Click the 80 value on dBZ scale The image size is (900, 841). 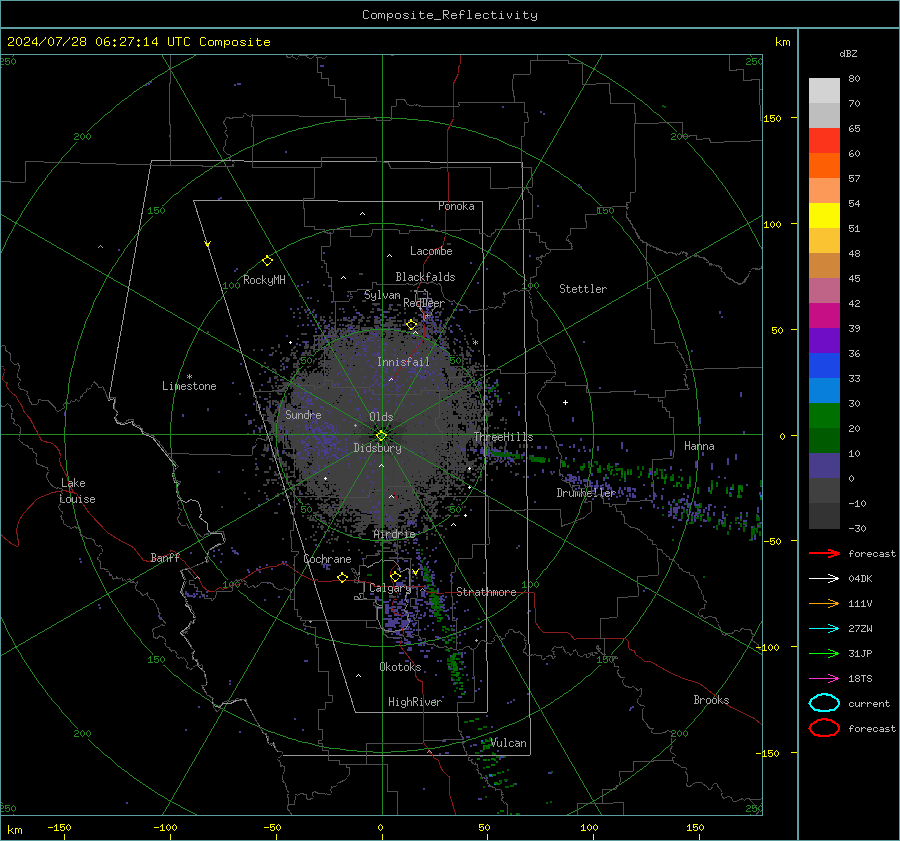[x=854, y=79]
